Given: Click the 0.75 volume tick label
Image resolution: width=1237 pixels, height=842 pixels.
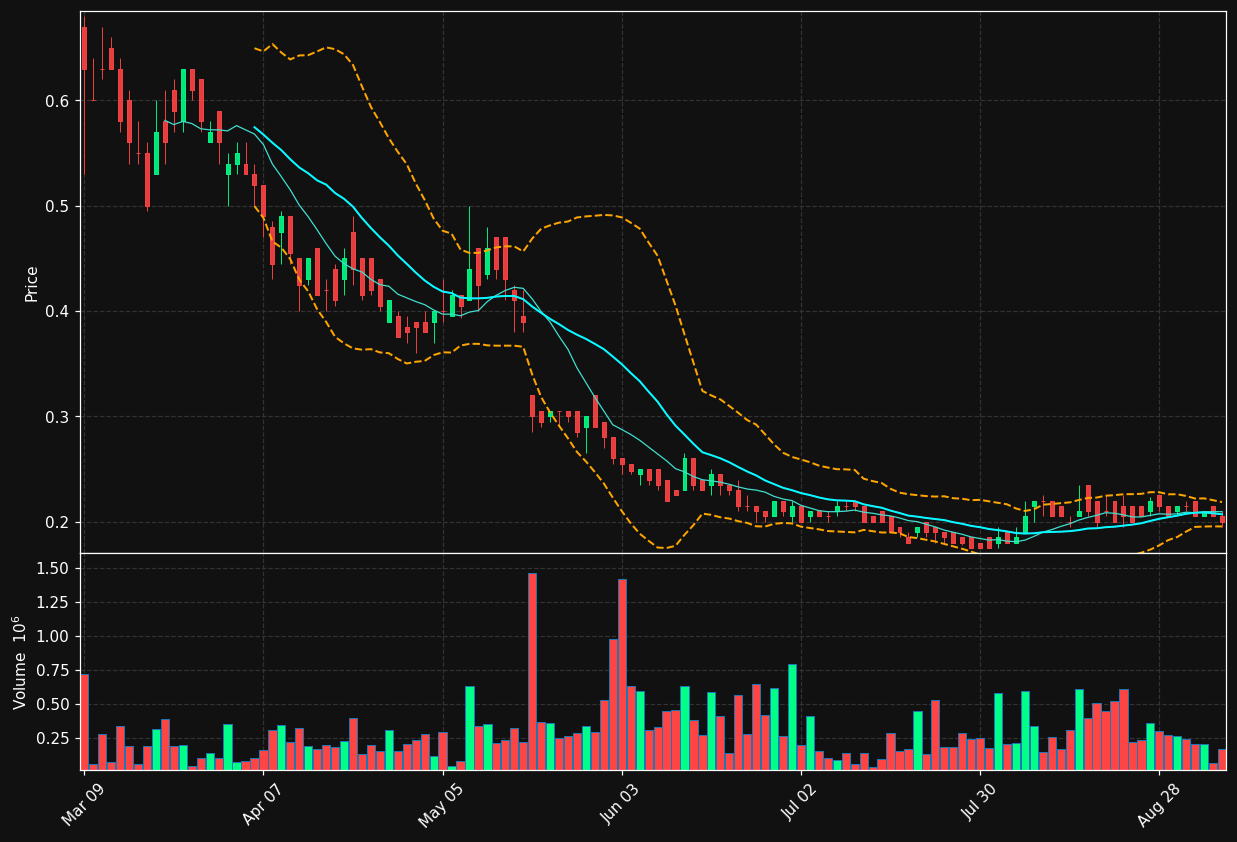Looking at the screenshot, I should click(52, 670).
